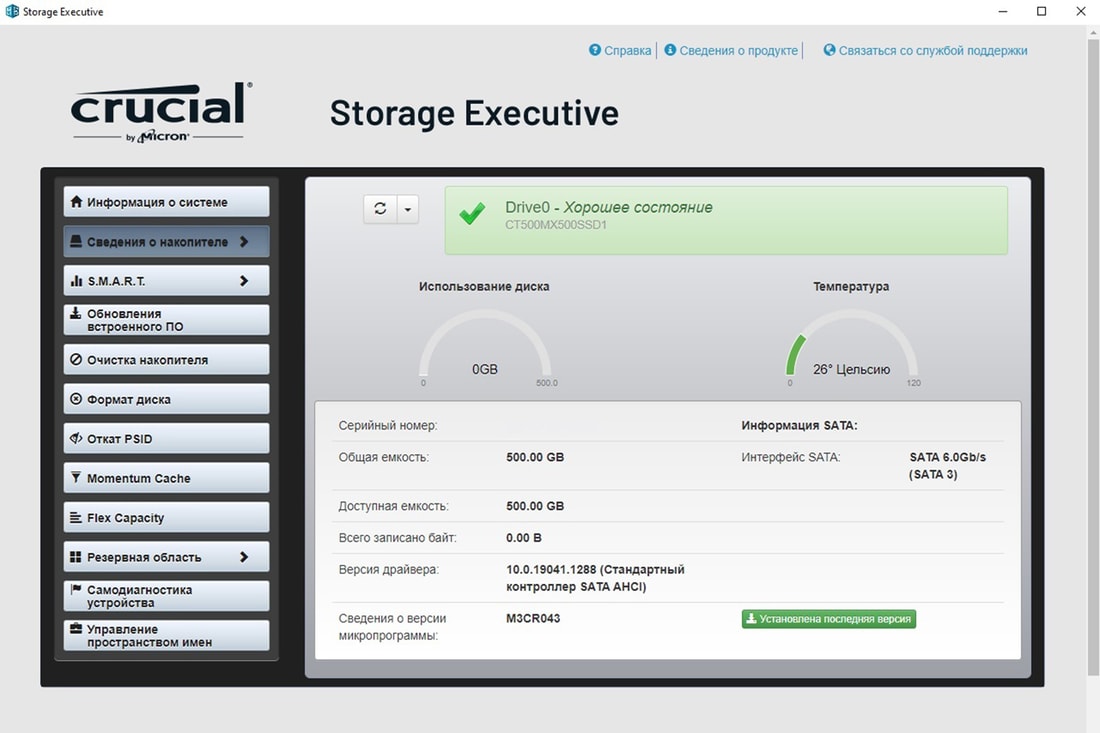Click the Серийный номер label
The height and width of the screenshot is (733, 1100).
387,426
